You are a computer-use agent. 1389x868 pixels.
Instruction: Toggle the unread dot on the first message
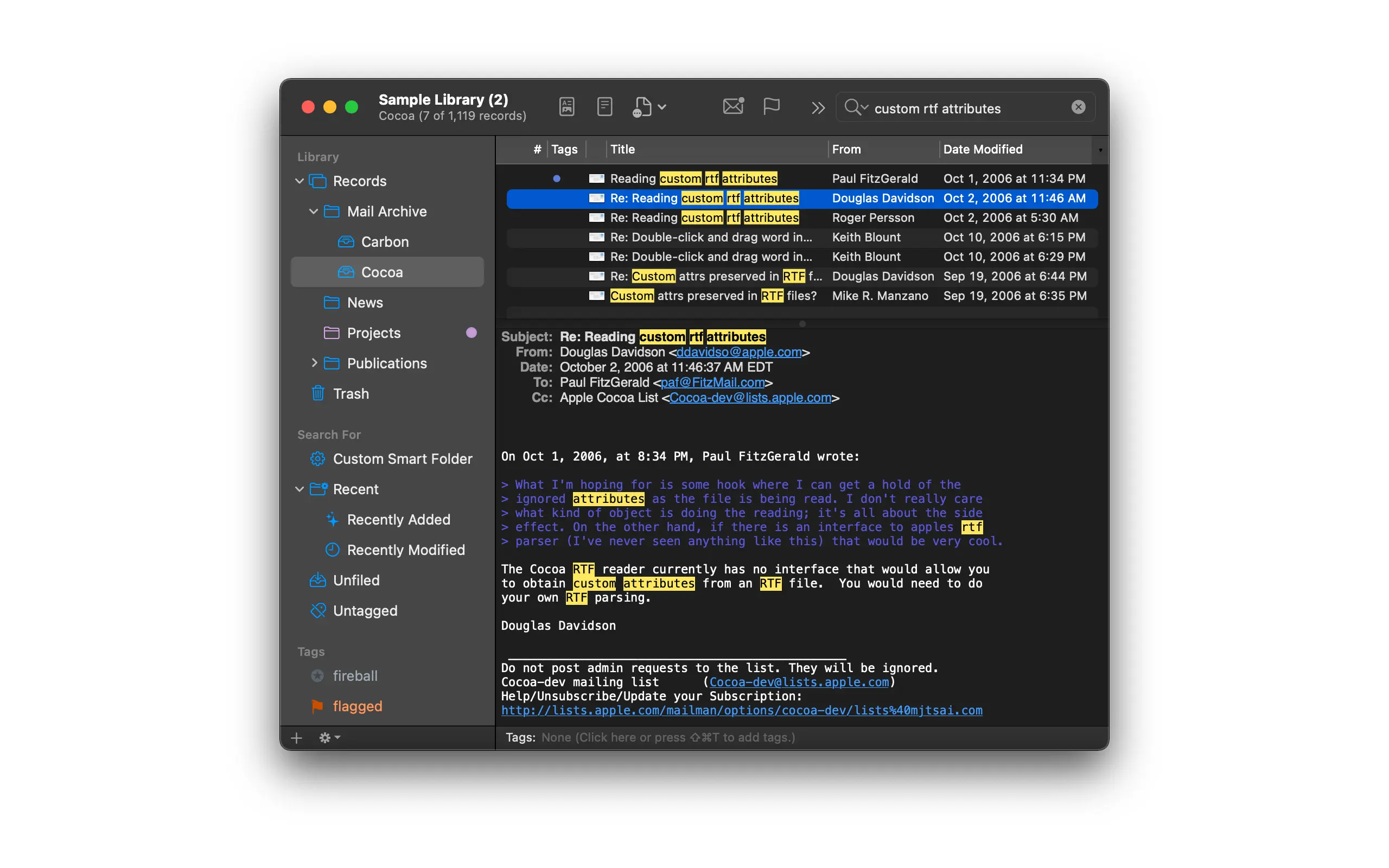pyautogui.click(x=556, y=178)
